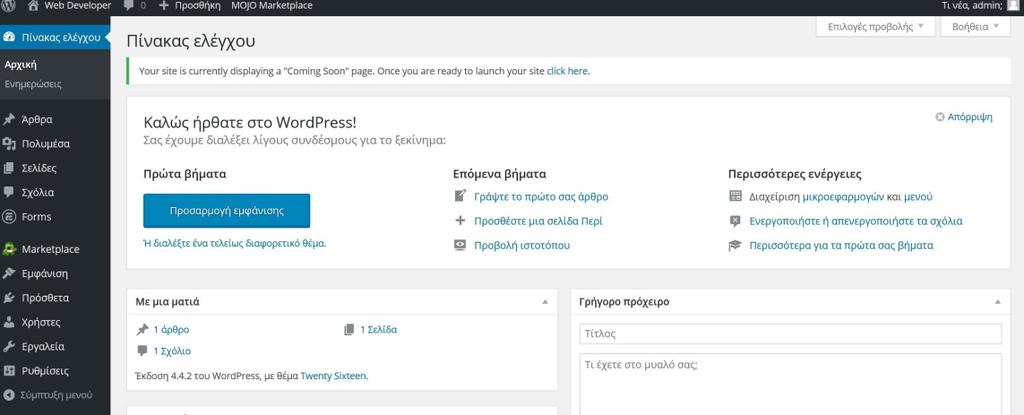Click 'Ή διαλέξτε ένα τελείως διαφορετικό θέμα' link
1024x415 pixels.
pyautogui.click(x=234, y=243)
